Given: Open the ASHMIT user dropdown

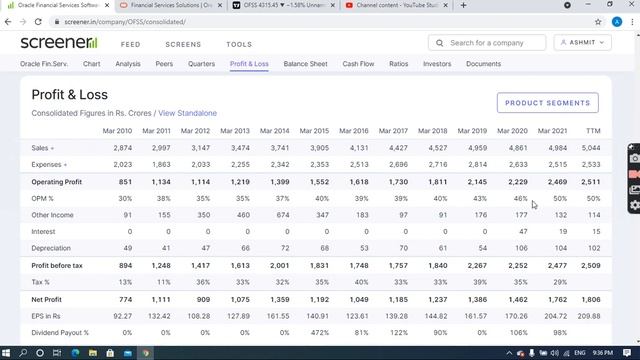Looking at the screenshot, I should tap(582, 42).
